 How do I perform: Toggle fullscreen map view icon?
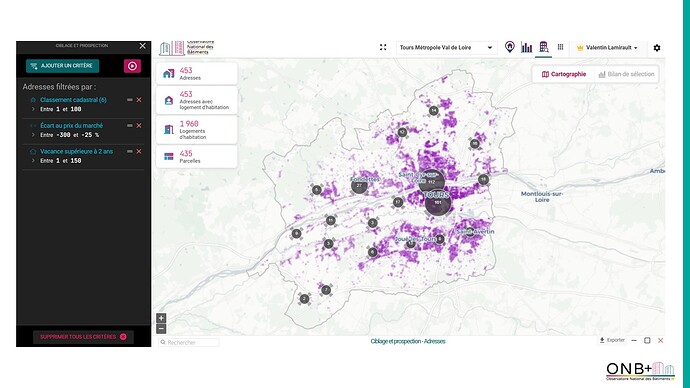tap(383, 47)
